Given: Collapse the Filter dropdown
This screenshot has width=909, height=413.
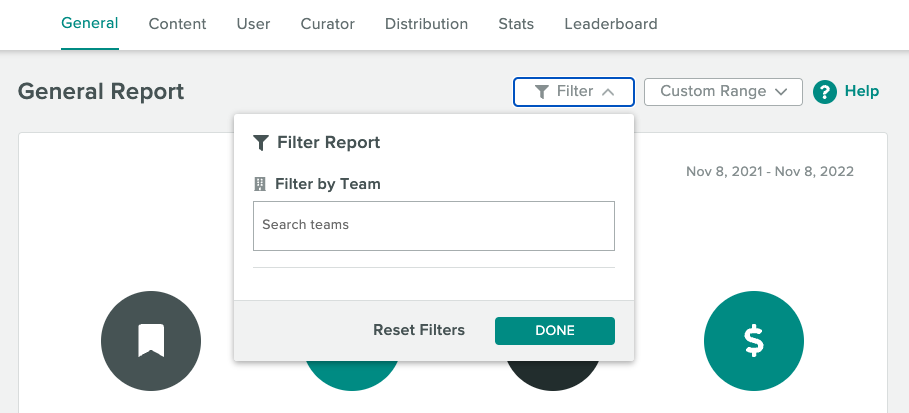Looking at the screenshot, I should [574, 92].
